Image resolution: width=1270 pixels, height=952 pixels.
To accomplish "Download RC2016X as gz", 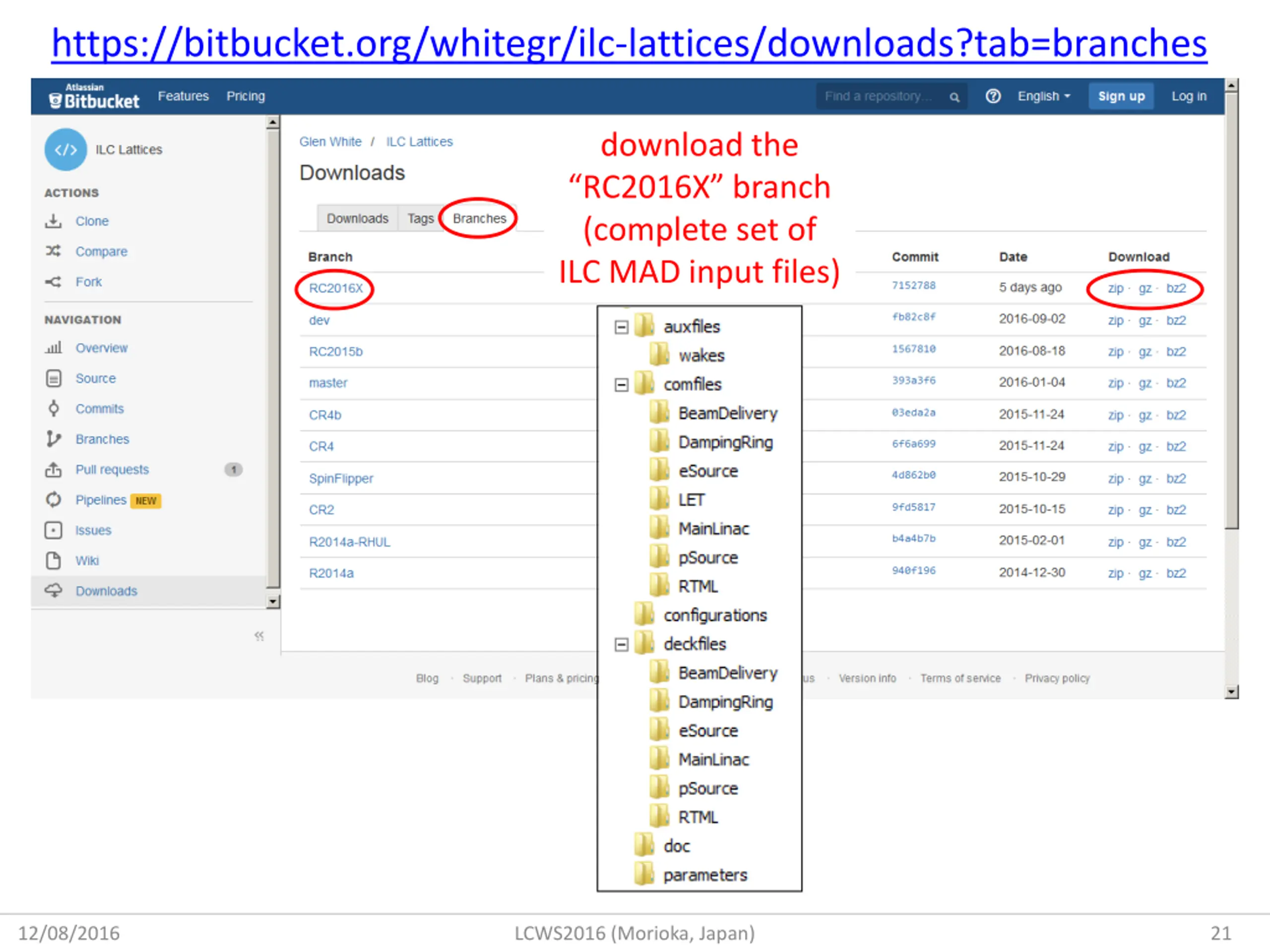I will tap(1145, 288).
